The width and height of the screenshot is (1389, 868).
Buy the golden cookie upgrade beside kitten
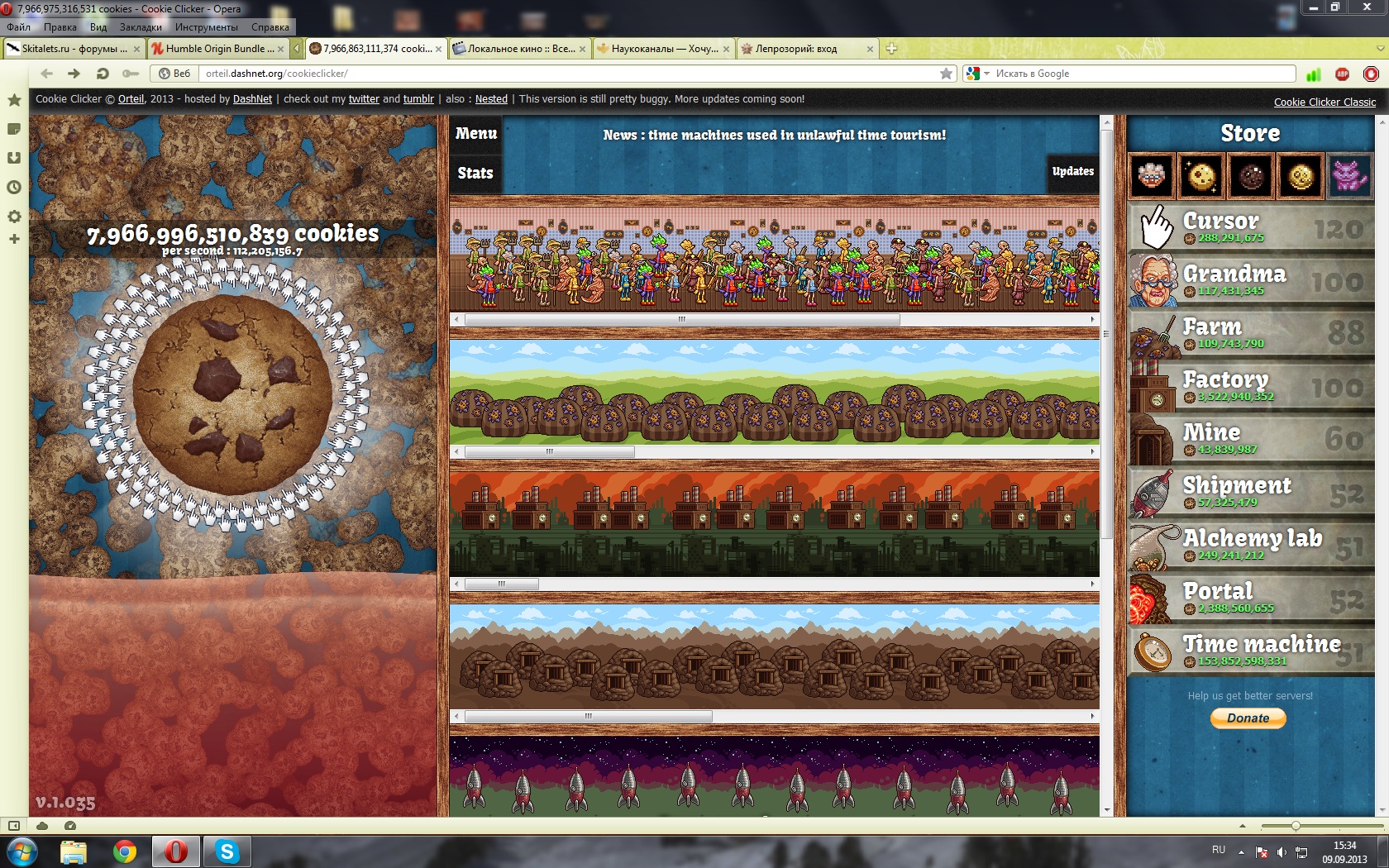[x=1301, y=176]
